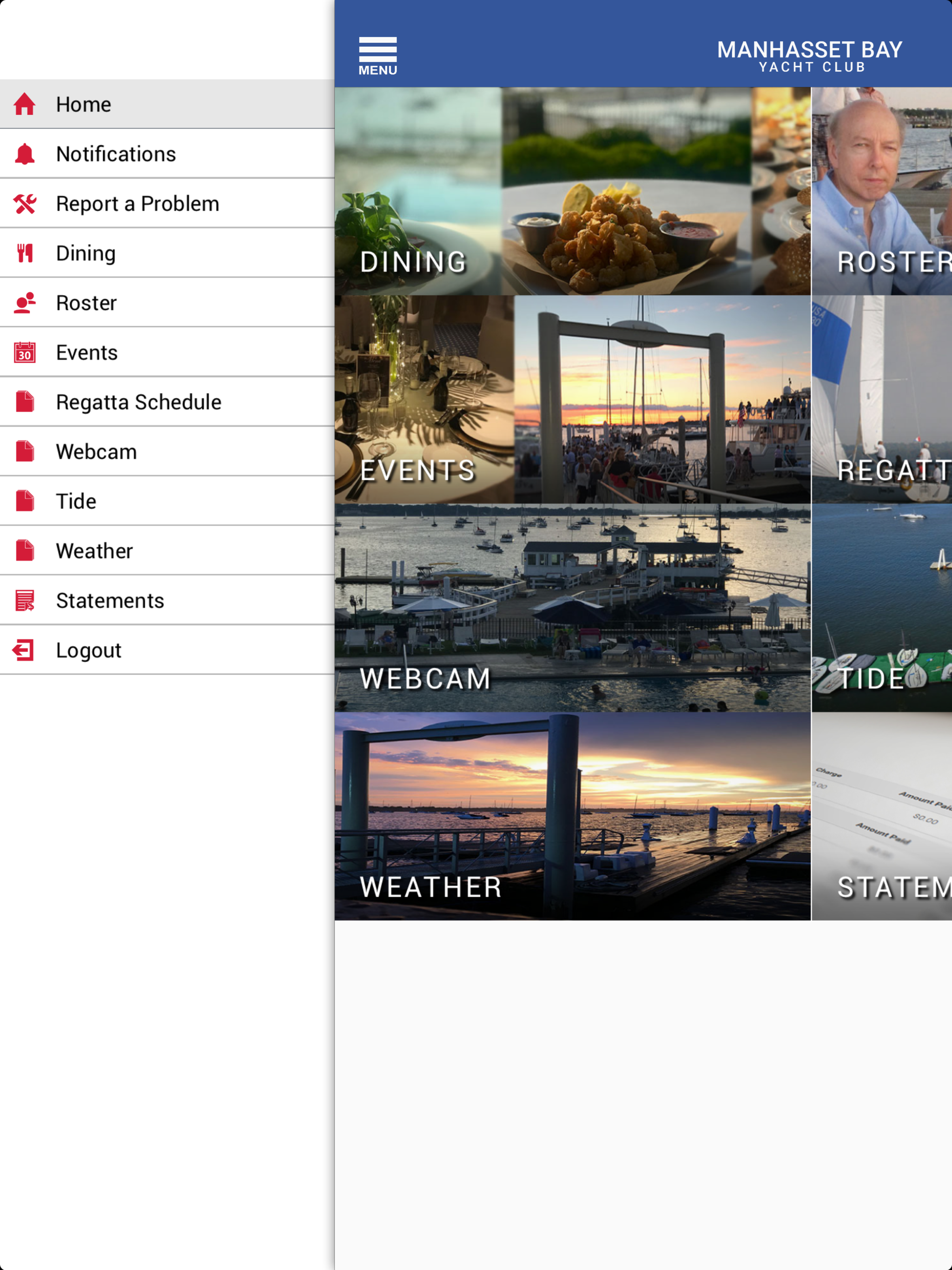Open the WEATHER sunset tile
This screenshot has height=1270, width=952.
click(573, 816)
